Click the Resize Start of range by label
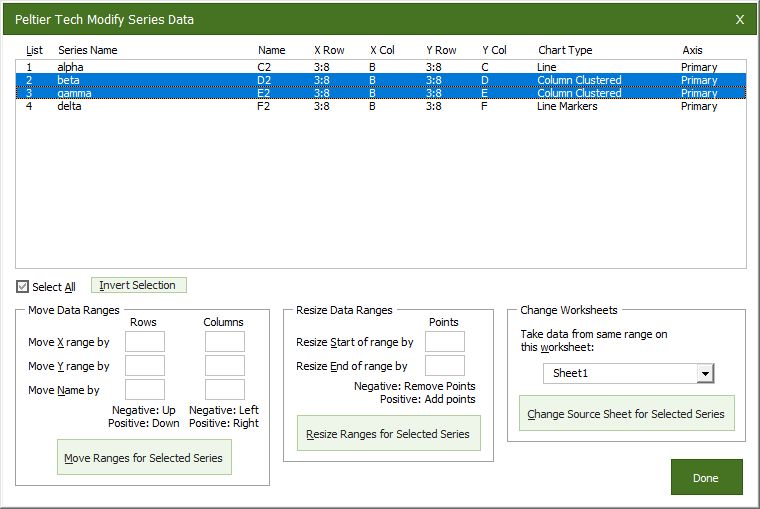The height and width of the screenshot is (509, 760). (355, 342)
